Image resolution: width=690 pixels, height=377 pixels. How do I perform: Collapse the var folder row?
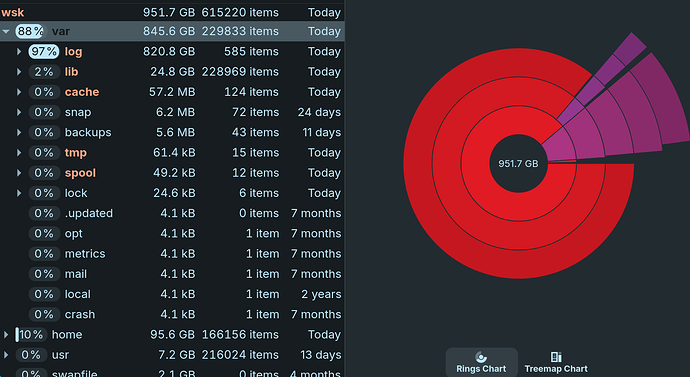point(6,31)
